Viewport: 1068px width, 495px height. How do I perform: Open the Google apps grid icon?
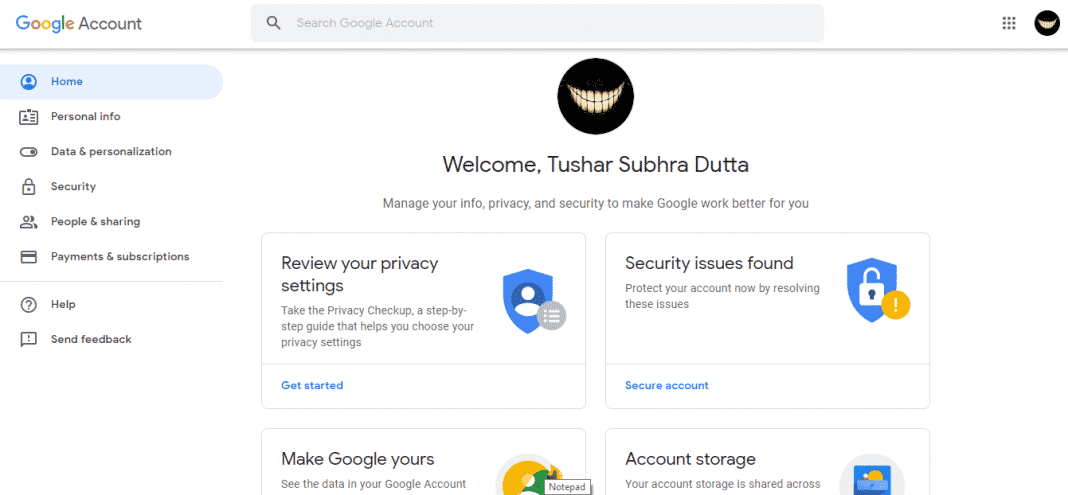(1009, 23)
